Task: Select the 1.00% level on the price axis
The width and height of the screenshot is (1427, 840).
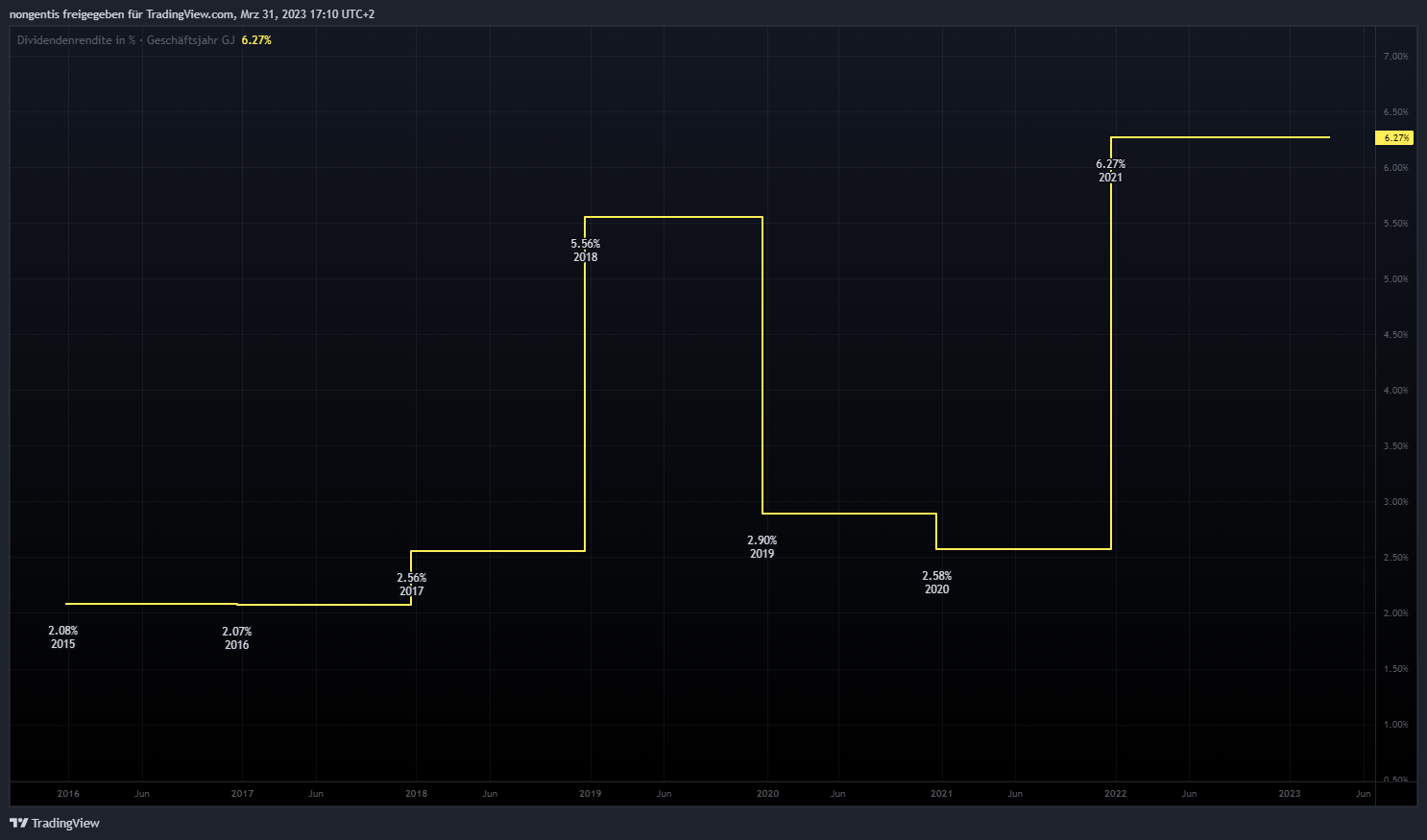Action: point(1395,725)
